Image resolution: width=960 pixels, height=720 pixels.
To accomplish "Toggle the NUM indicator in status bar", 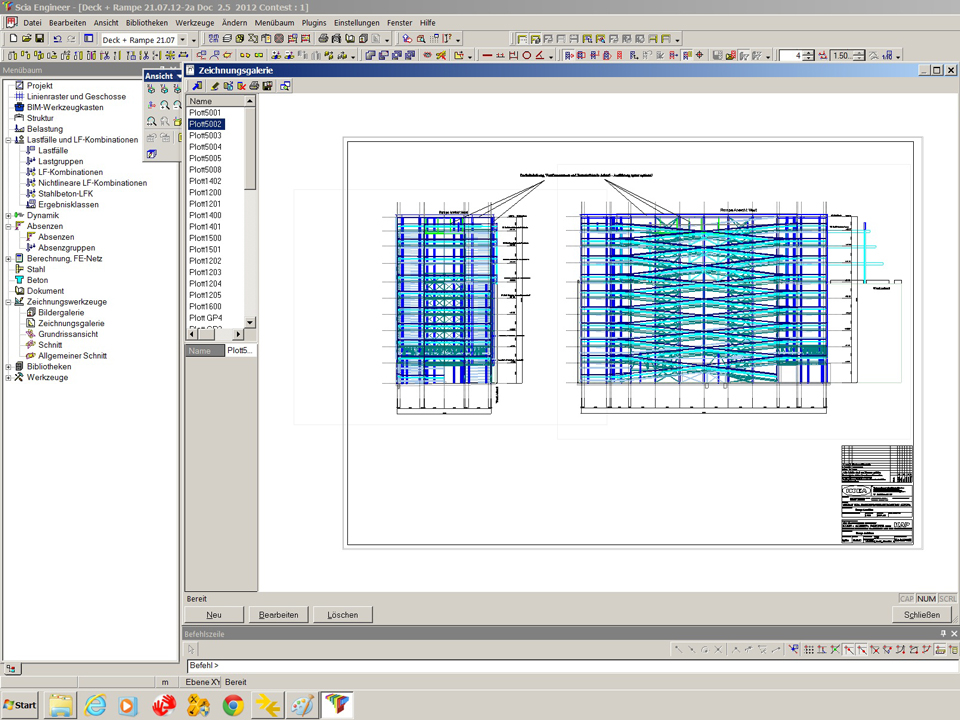I will pyautogui.click(x=926, y=599).
